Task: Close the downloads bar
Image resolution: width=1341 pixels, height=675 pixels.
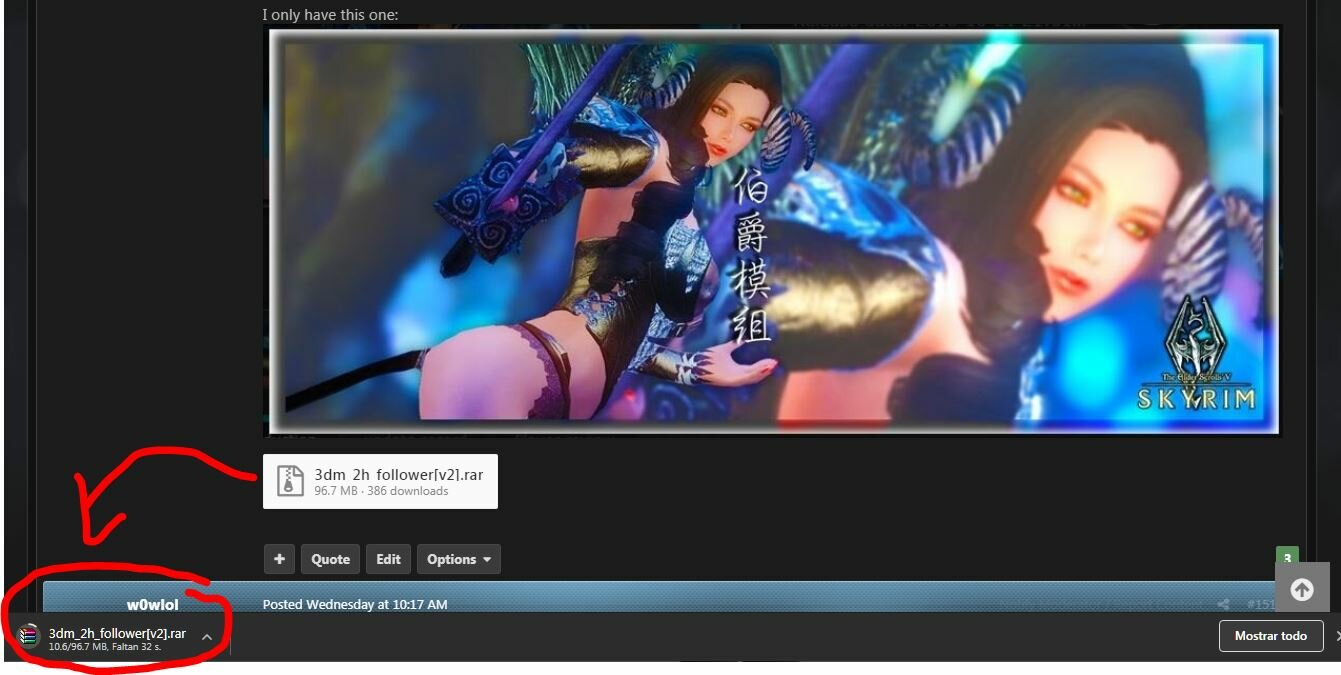Action: (1338, 636)
